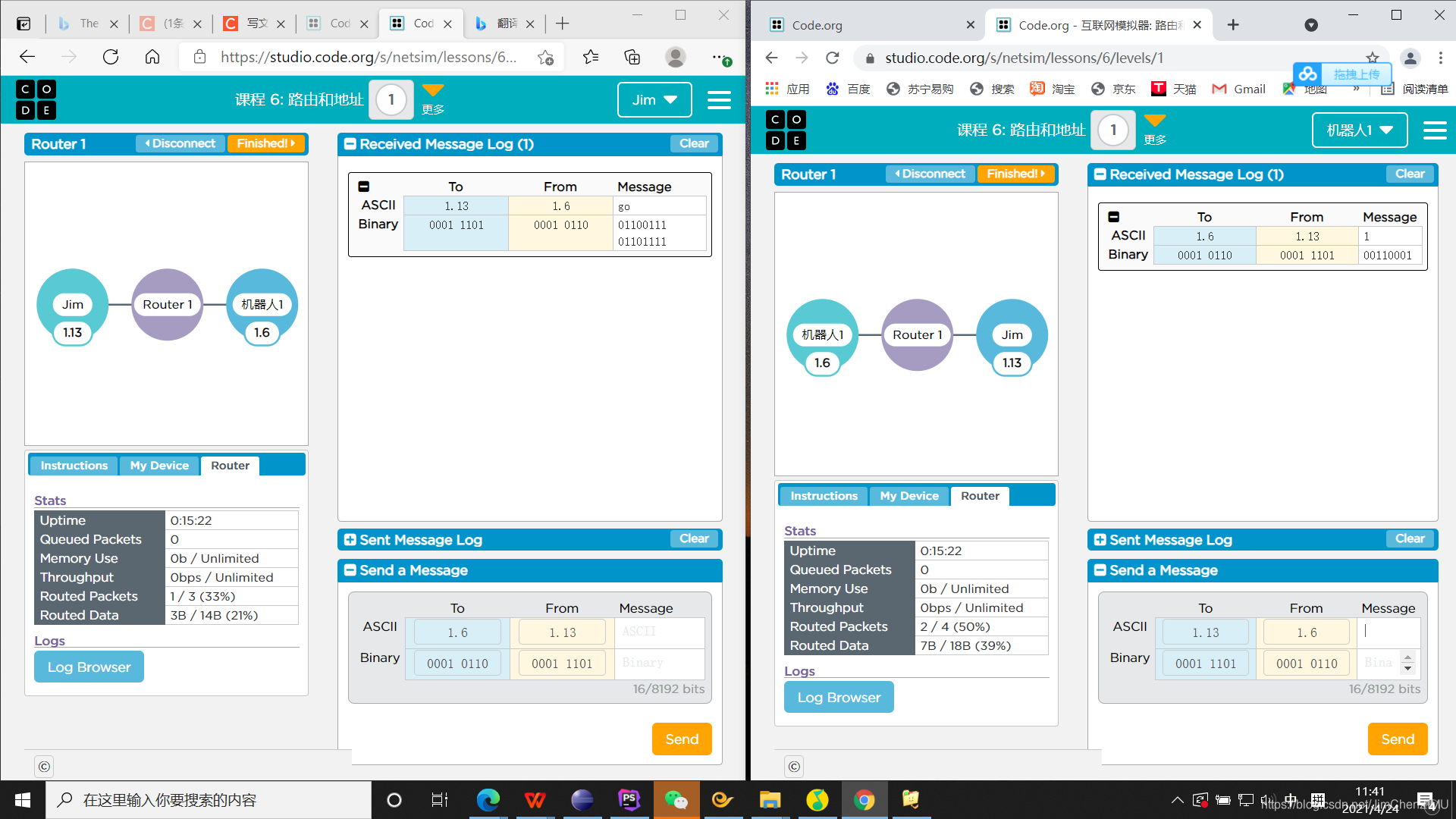Click the copyright icon in left window
Screen dimensions: 1456x819
click(44, 767)
